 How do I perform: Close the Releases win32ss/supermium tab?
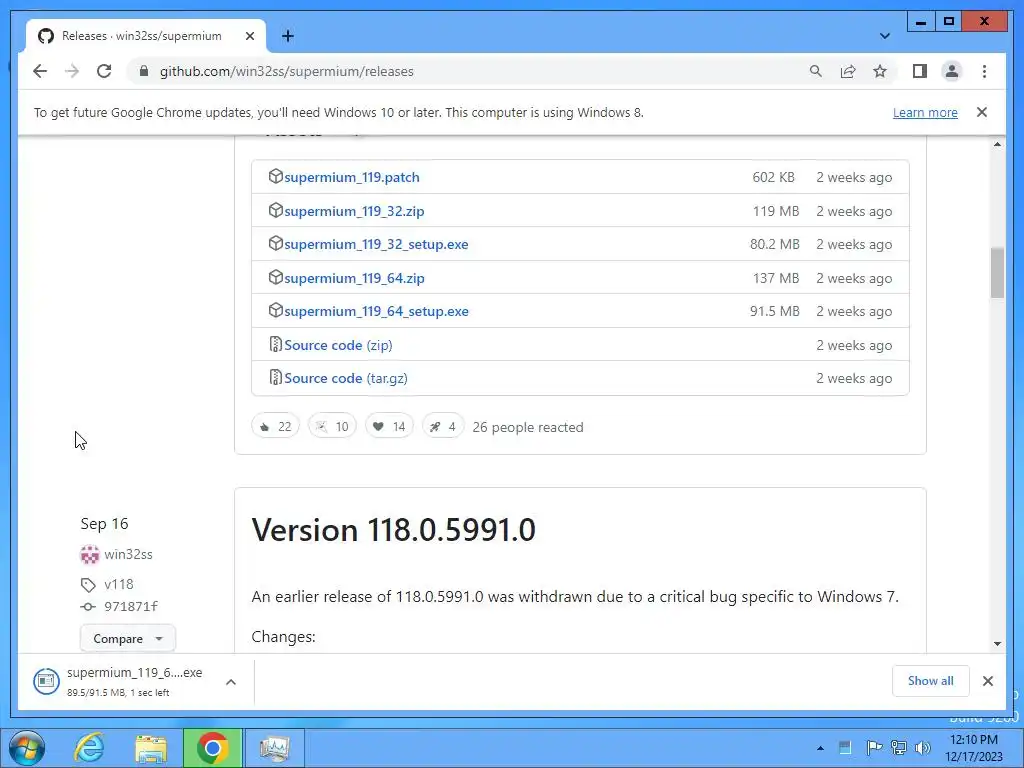coord(249,36)
